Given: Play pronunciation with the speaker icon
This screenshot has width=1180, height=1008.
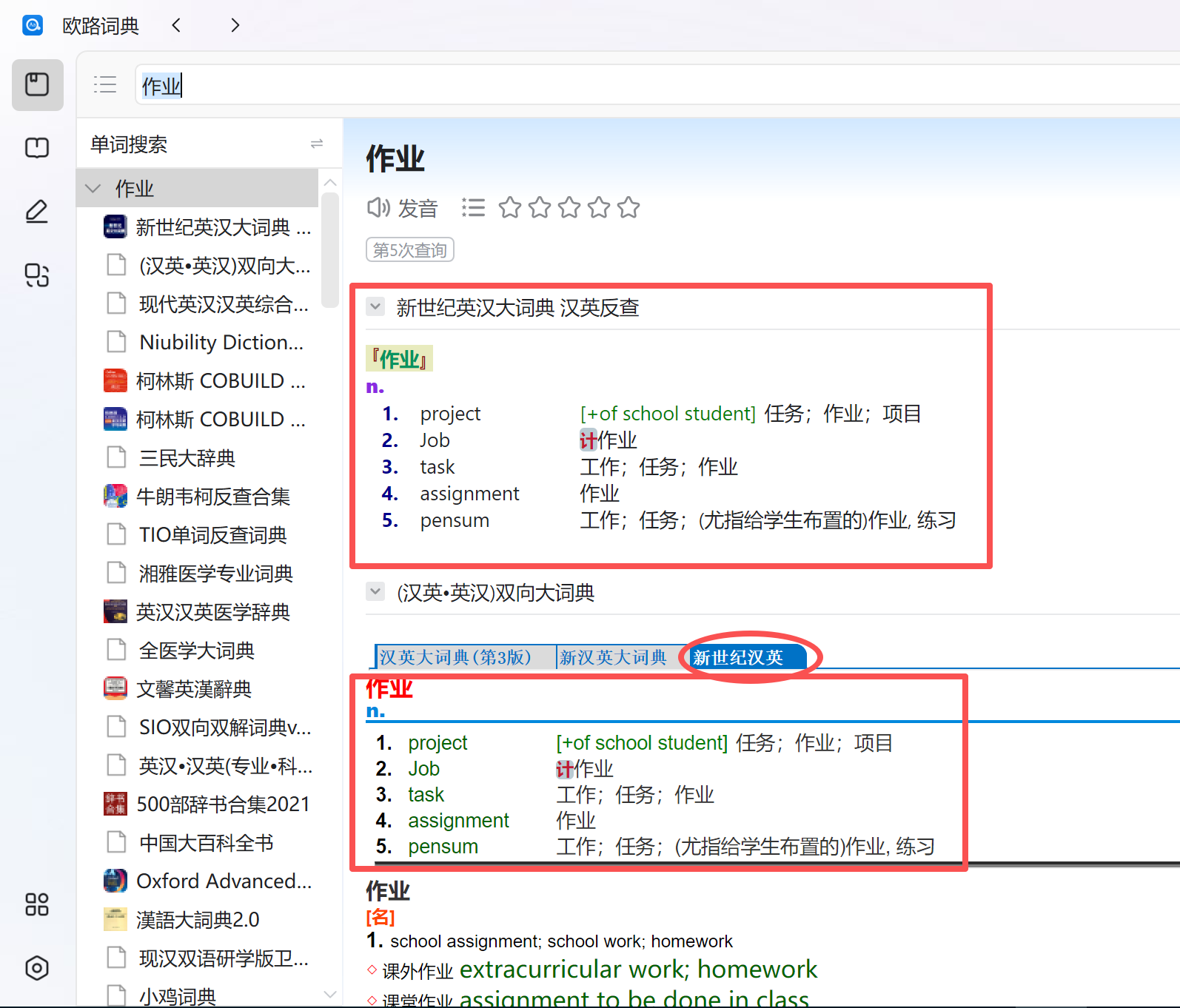Looking at the screenshot, I should pos(378,208).
